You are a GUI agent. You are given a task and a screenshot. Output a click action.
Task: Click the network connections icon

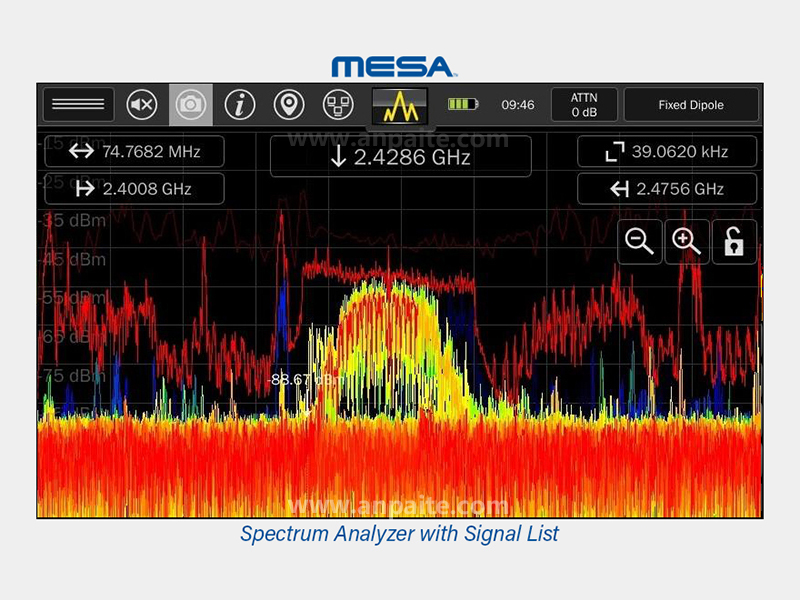[337, 104]
